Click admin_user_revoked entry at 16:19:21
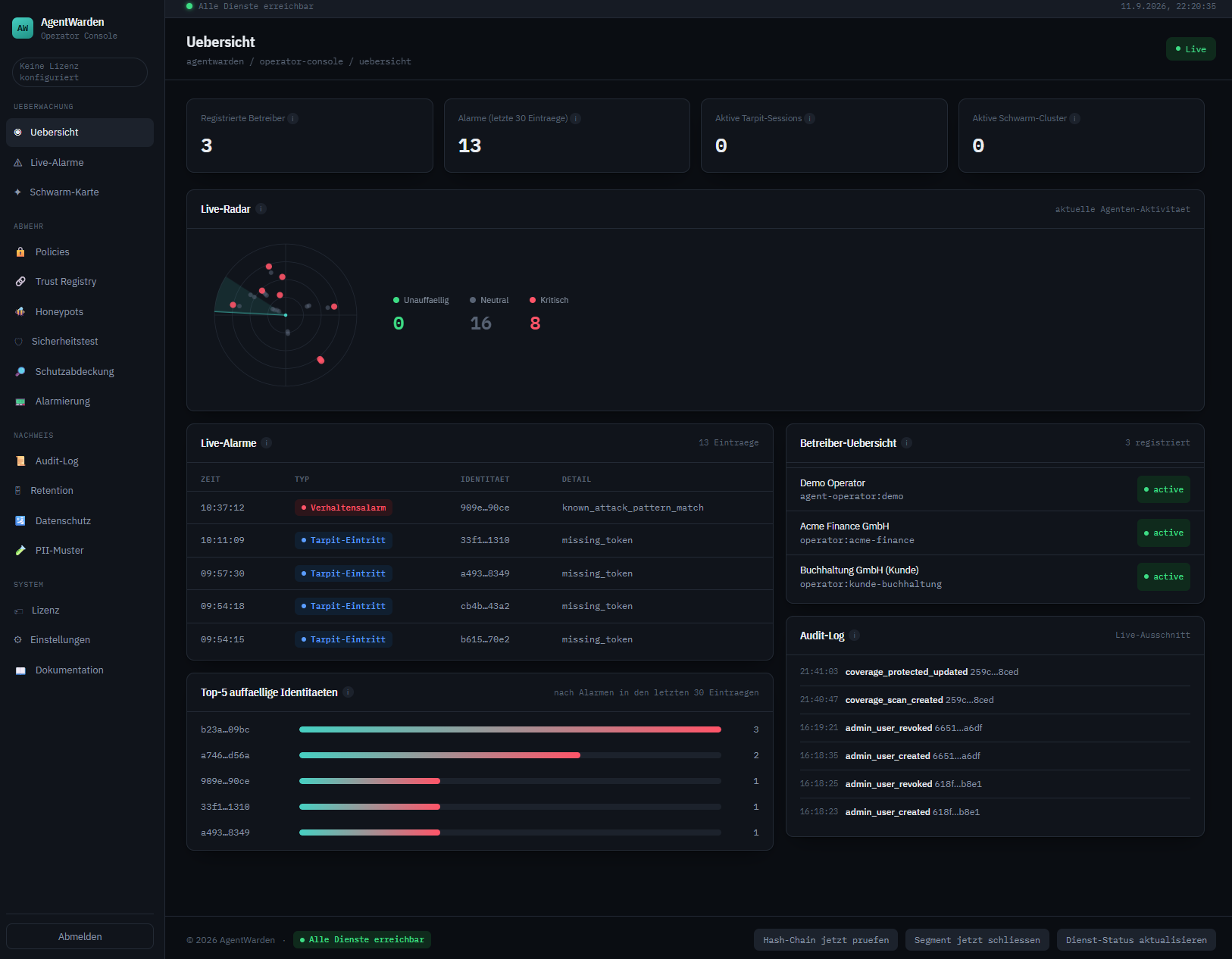 pyautogui.click(x=995, y=728)
